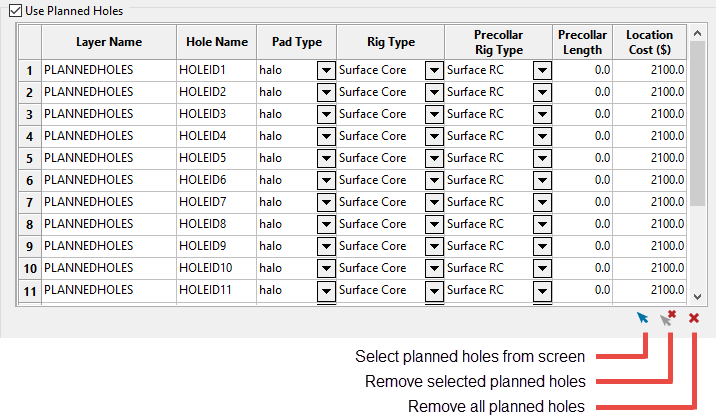Click the Location Cost ($) column header
Viewport: 716px width, 419px height.
(x=649, y=42)
